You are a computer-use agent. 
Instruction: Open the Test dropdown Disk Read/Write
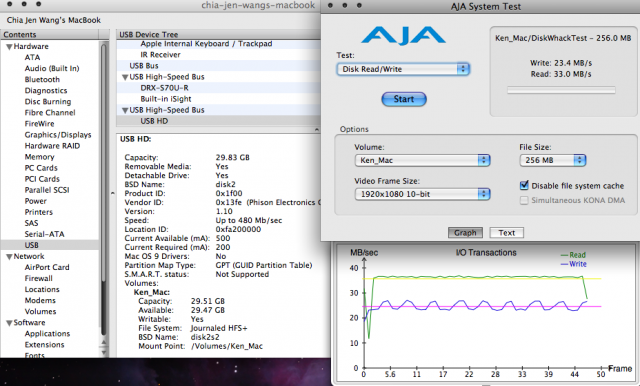(x=403, y=69)
